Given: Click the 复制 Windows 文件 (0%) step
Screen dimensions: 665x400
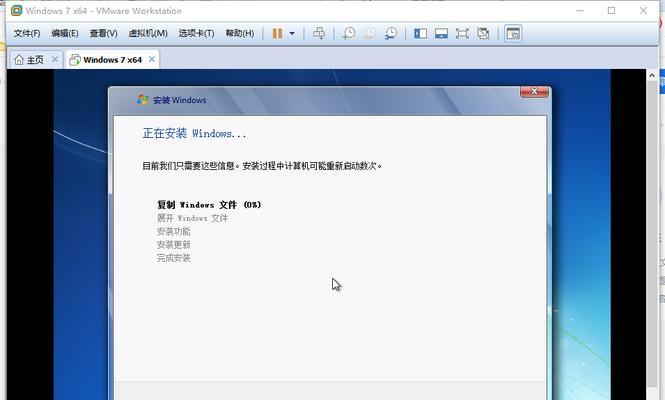Looking at the screenshot, I should coord(209,205).
